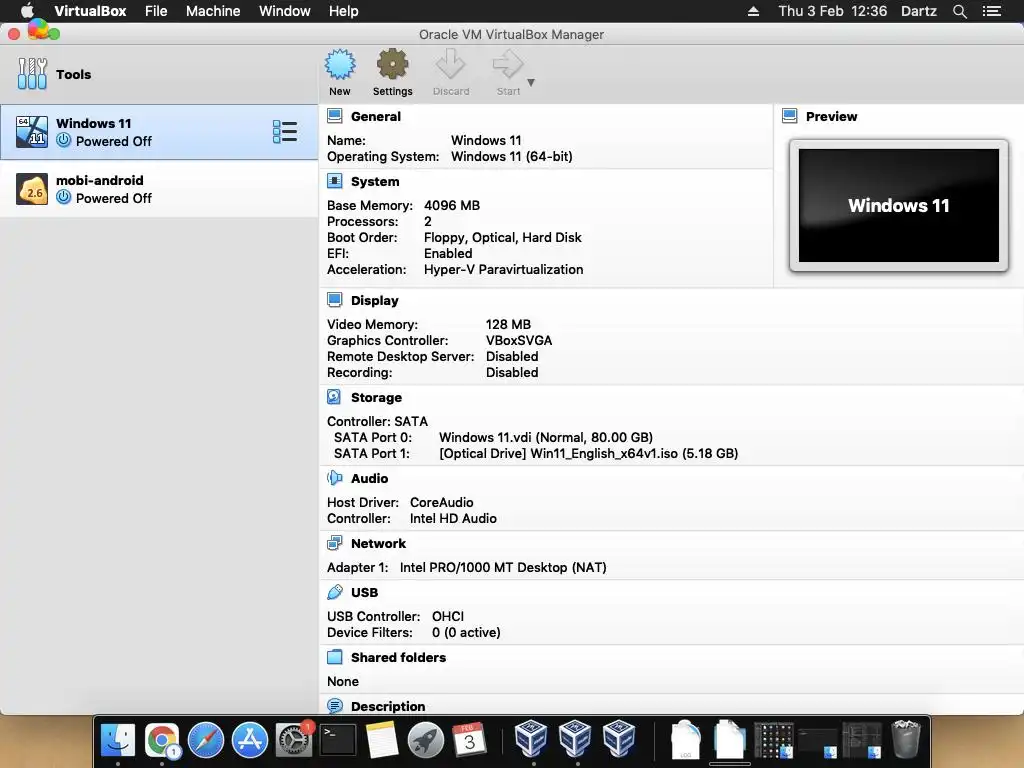Open the USB settings heading link
The image size is (1024, 768).
click(364, 592)
